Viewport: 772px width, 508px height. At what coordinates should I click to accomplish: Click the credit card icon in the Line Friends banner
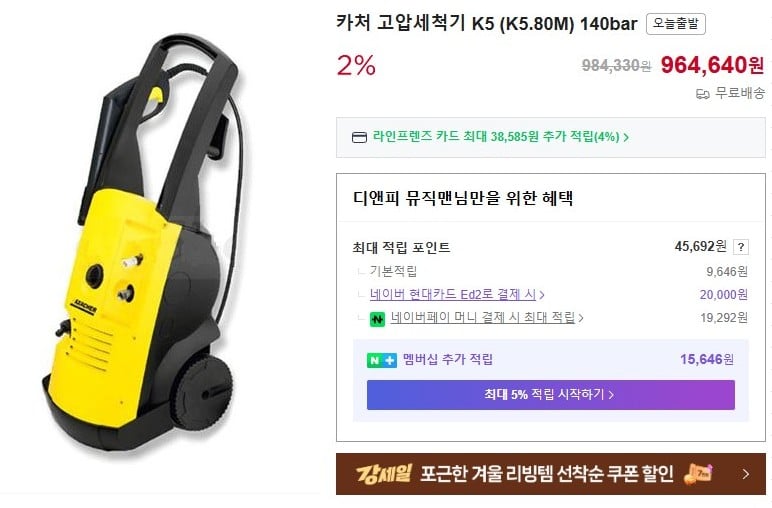(x=359, y=137)
